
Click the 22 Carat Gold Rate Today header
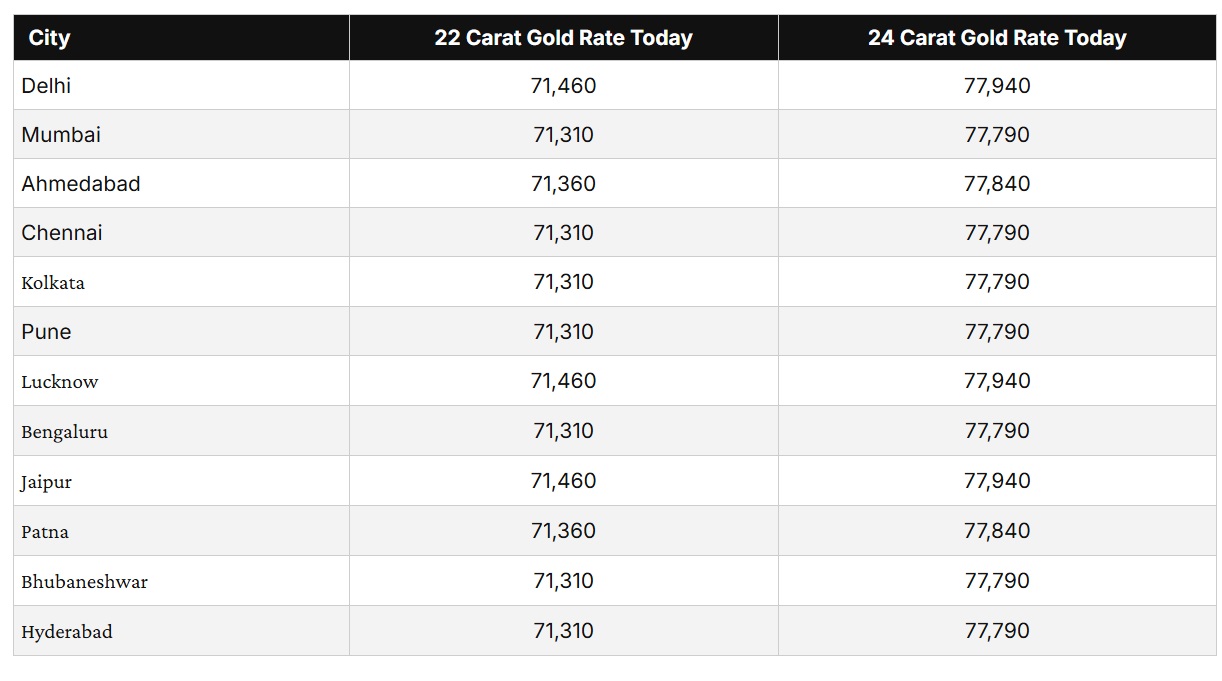coord(563,38)
